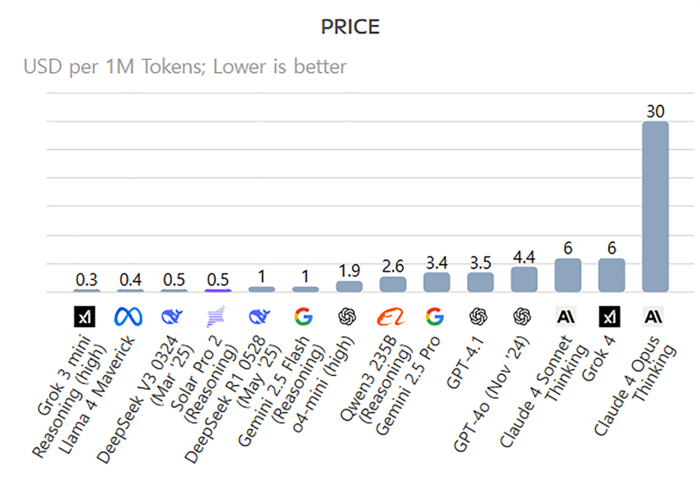
Task: Click the Gemini 2.5 Flash (Reasoning) axis label
Action: coord(281,391)
